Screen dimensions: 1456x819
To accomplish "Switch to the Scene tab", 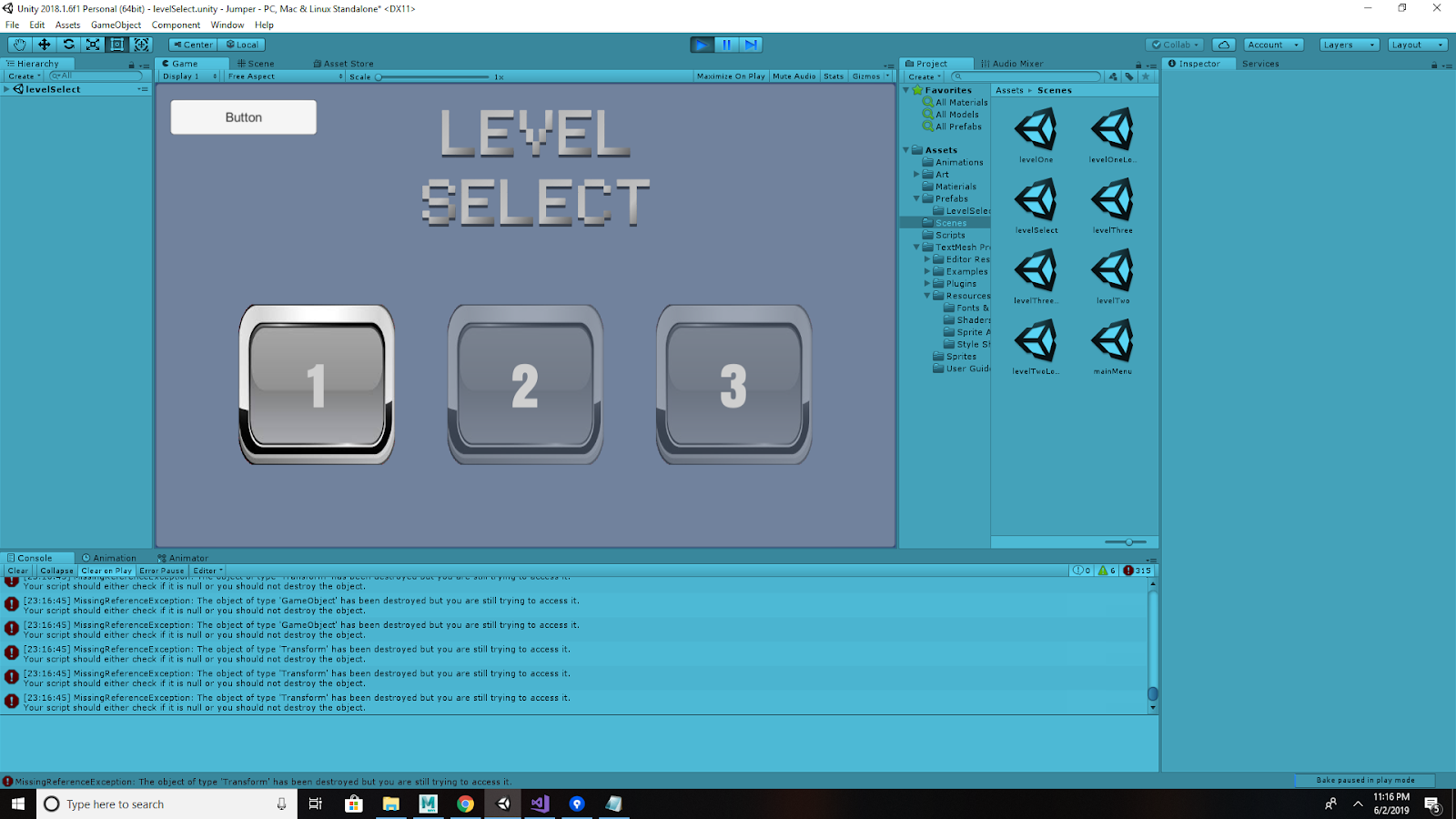I will click(x=255, y=64).
